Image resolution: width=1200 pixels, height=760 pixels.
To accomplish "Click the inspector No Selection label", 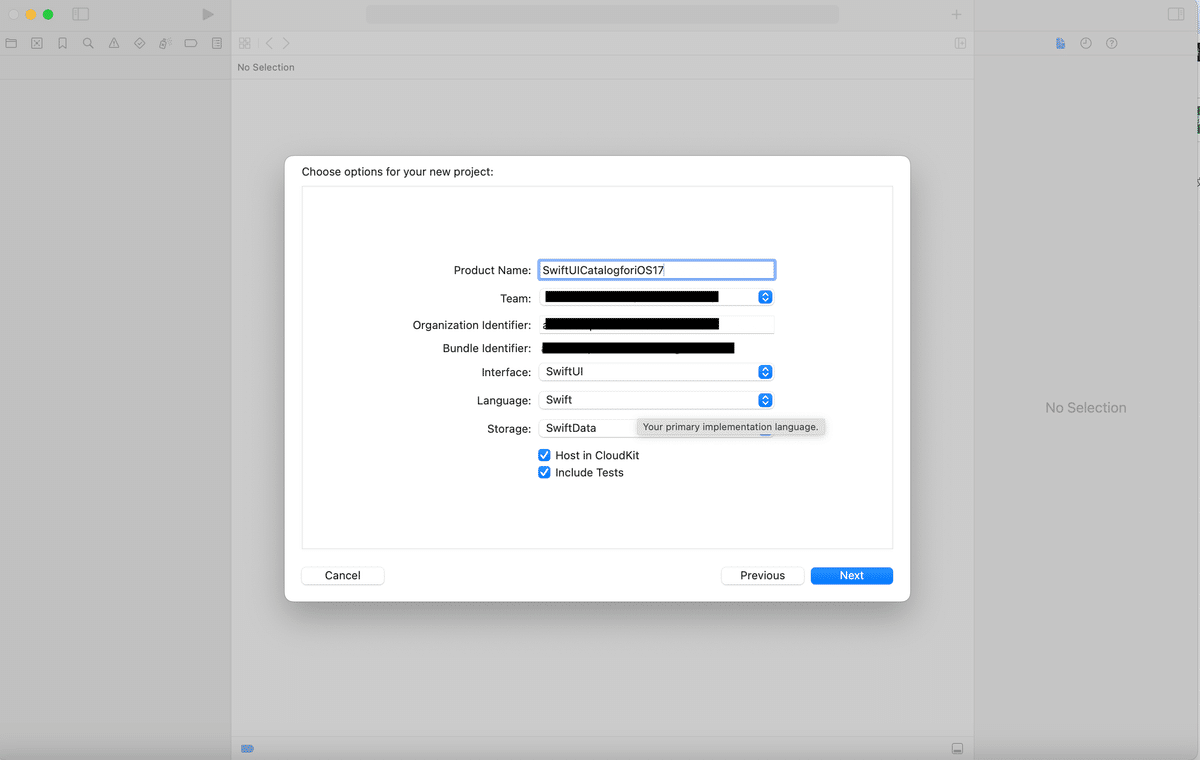I will click(x=1086, y=408).
